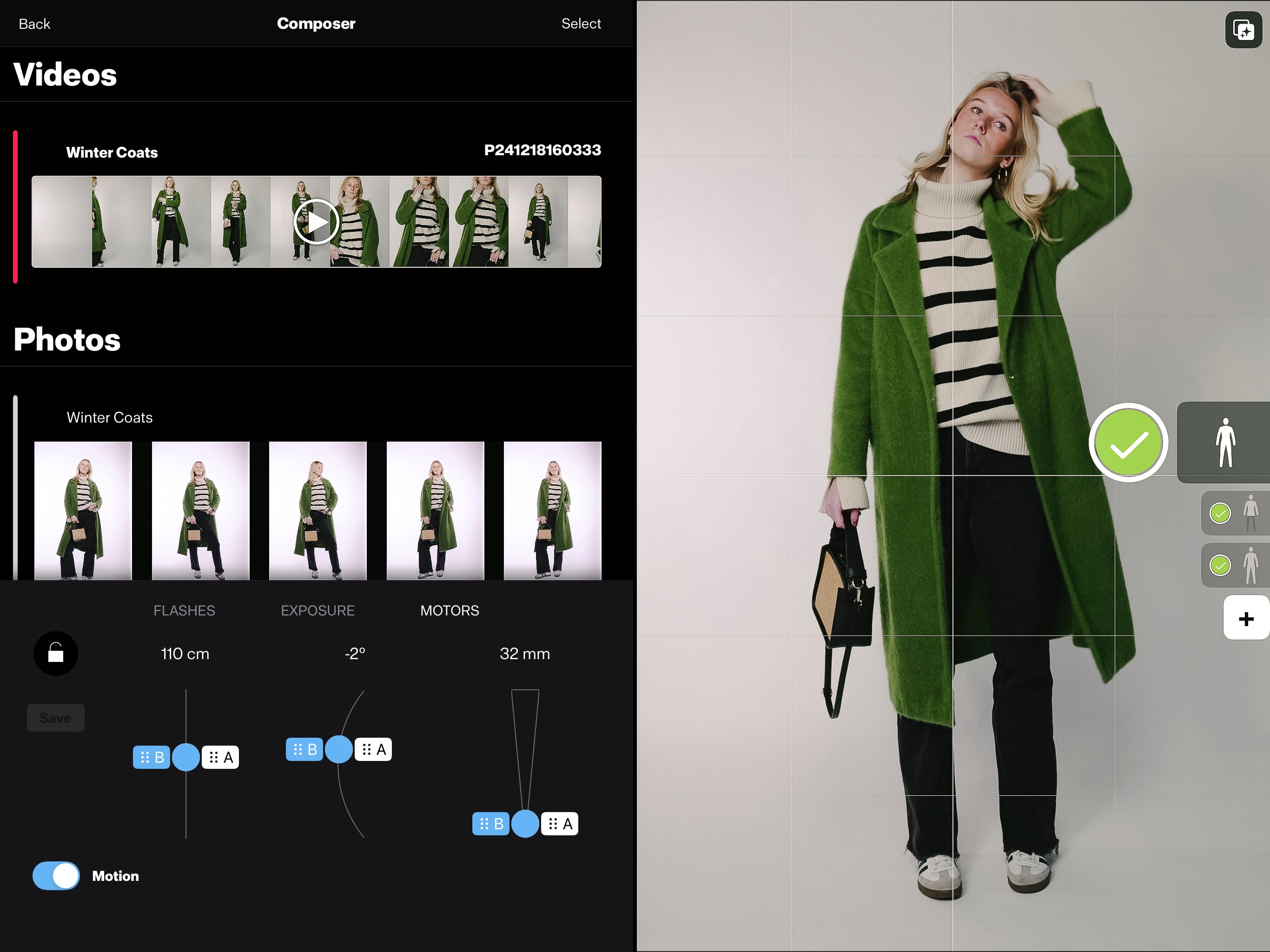Toggle second small green check pose
The width and height of the screenshot is (1270, 952).
1220,566
